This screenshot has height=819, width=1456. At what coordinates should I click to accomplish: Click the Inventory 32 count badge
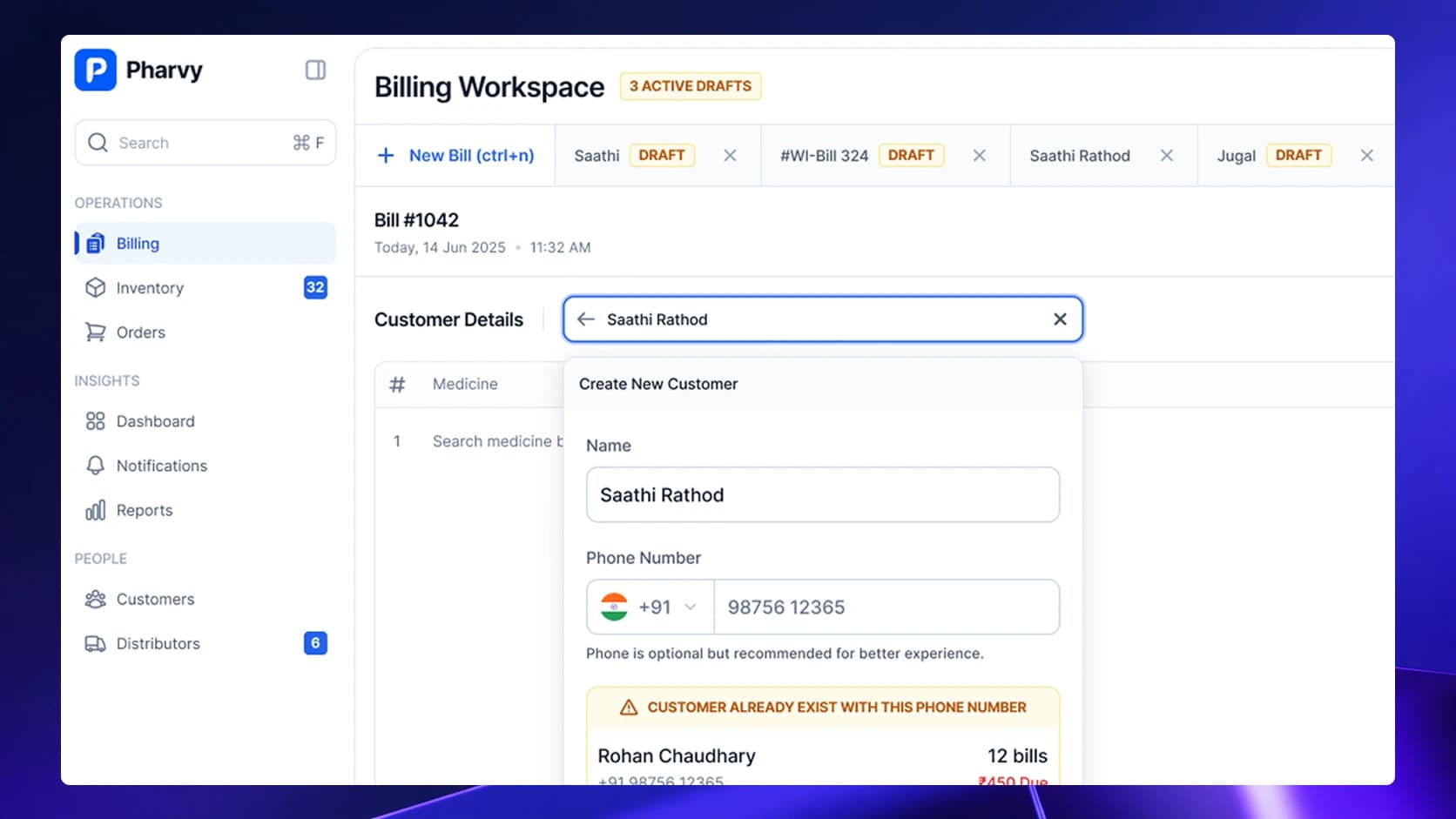click(x=315, y=287)
